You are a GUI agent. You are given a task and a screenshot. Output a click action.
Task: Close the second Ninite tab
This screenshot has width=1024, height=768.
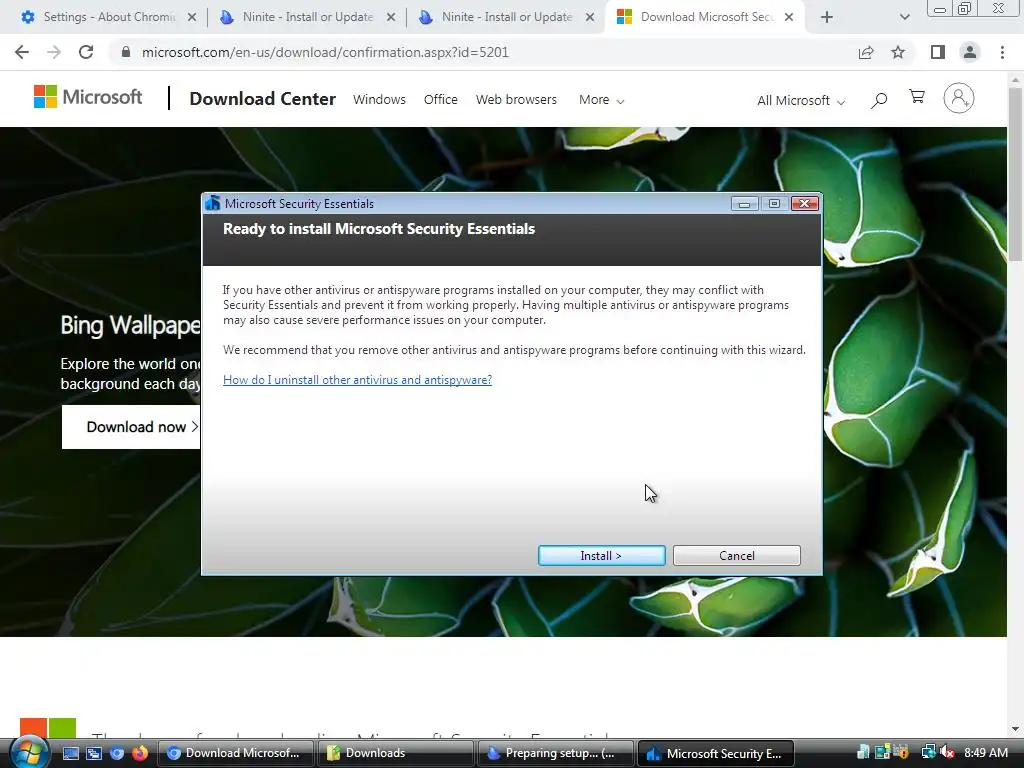pos(590,17)
